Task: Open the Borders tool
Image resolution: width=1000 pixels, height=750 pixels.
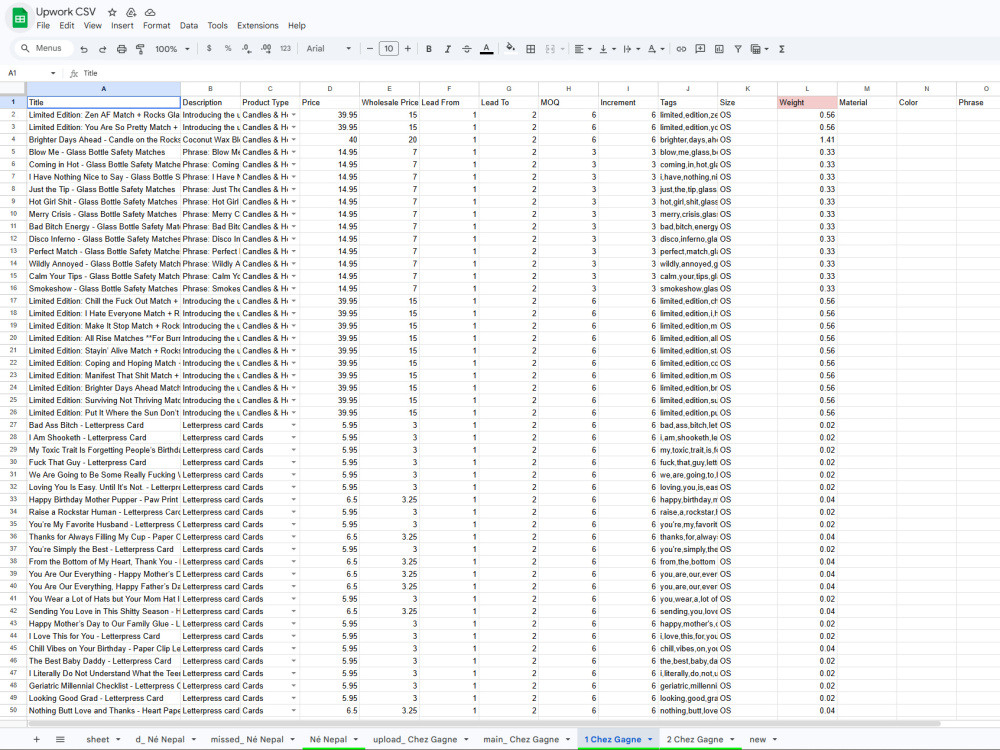Action: tap(531, 48)
